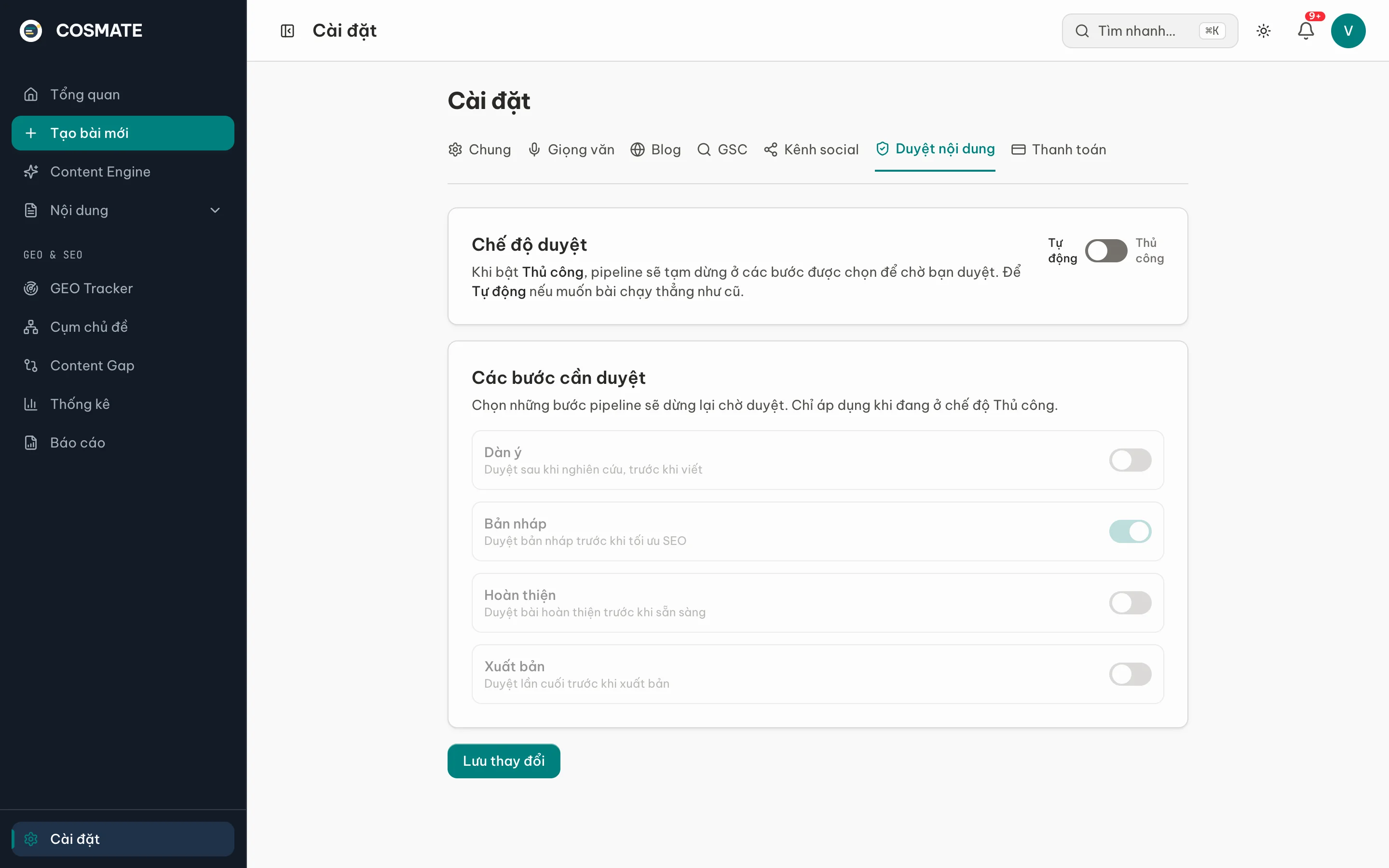
Task: Open the Báo cáo page
Action: point(123,443)
